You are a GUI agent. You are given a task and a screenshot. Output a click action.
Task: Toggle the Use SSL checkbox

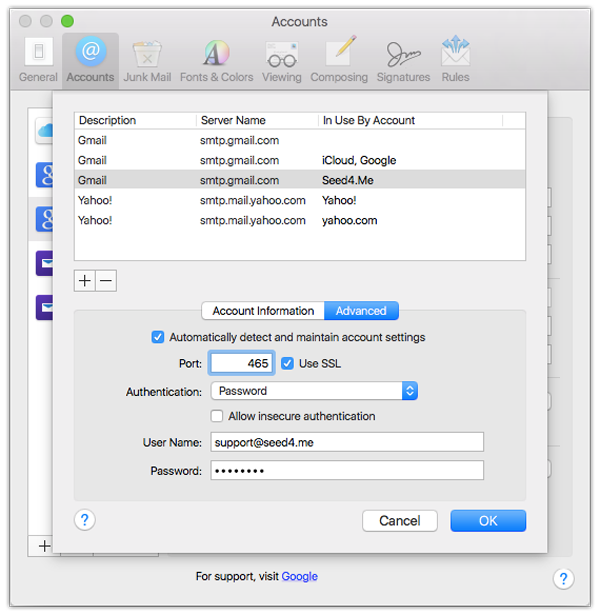287,364
